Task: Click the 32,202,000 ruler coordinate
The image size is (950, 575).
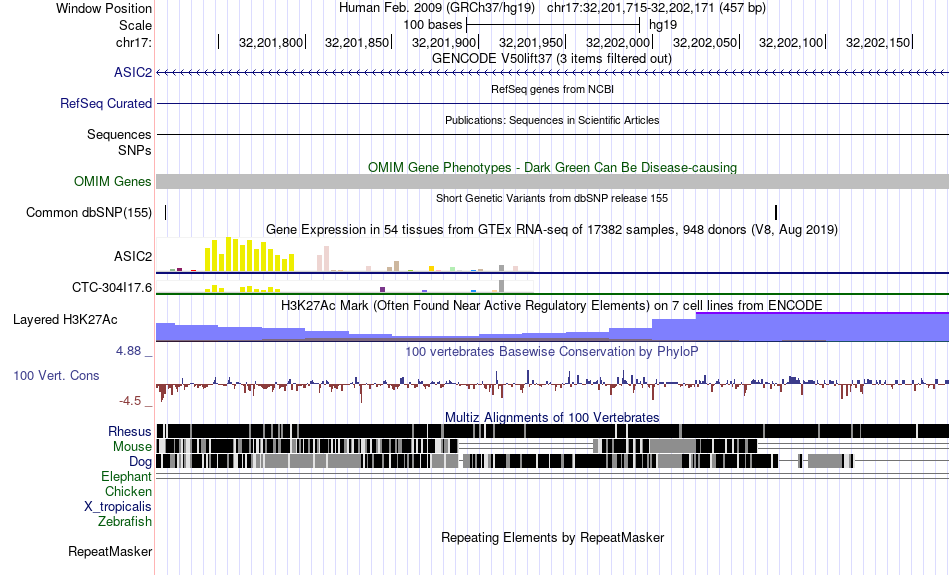Action: tap(618, 42)
